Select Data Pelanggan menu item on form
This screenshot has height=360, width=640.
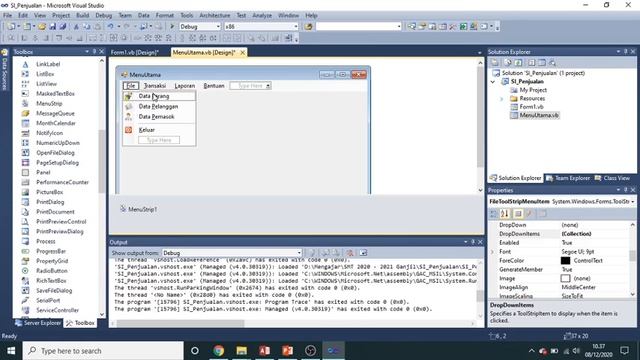pyautogui.click(x=159, y=106)
